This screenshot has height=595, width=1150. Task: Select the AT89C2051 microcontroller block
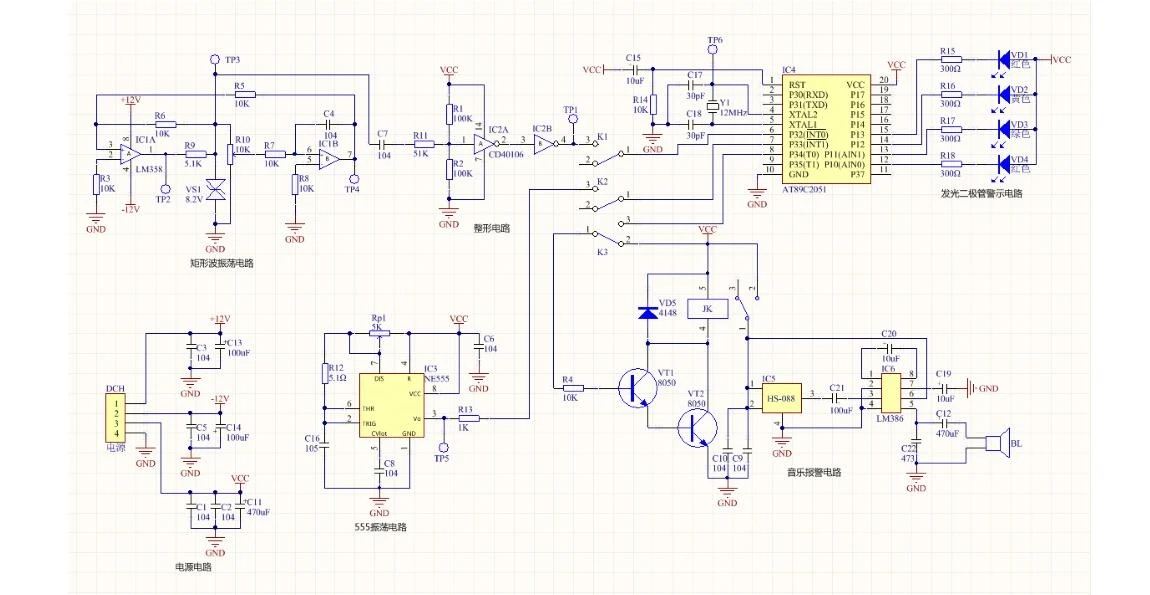point(827,129)
